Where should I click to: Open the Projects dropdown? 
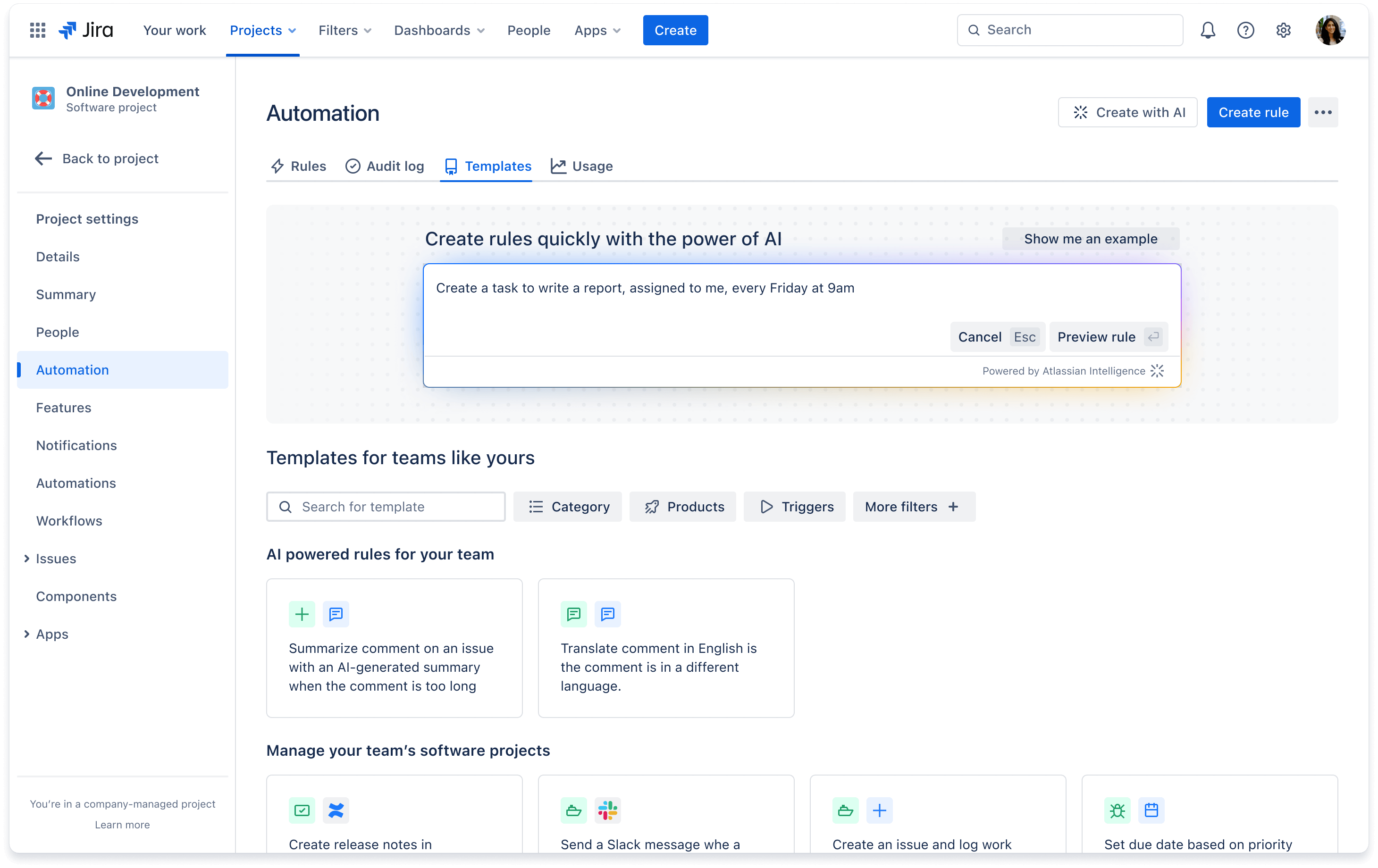click(x=262, y=30)
